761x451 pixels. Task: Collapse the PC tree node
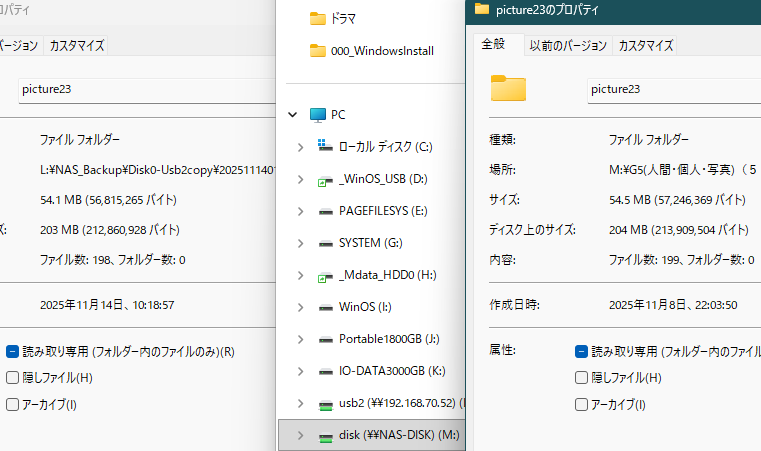[293, 115]
